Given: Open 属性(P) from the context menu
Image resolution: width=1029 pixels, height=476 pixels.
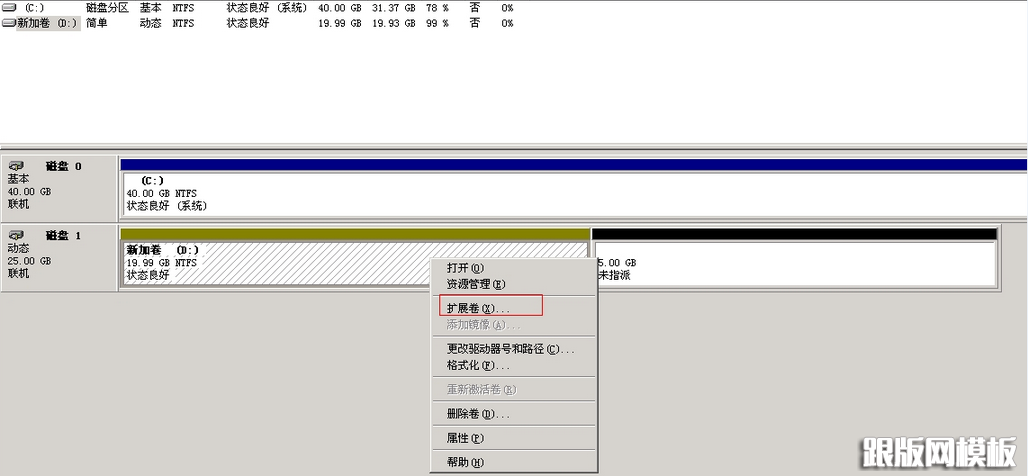Looking at the screenshot, I should tap(465, 438).
